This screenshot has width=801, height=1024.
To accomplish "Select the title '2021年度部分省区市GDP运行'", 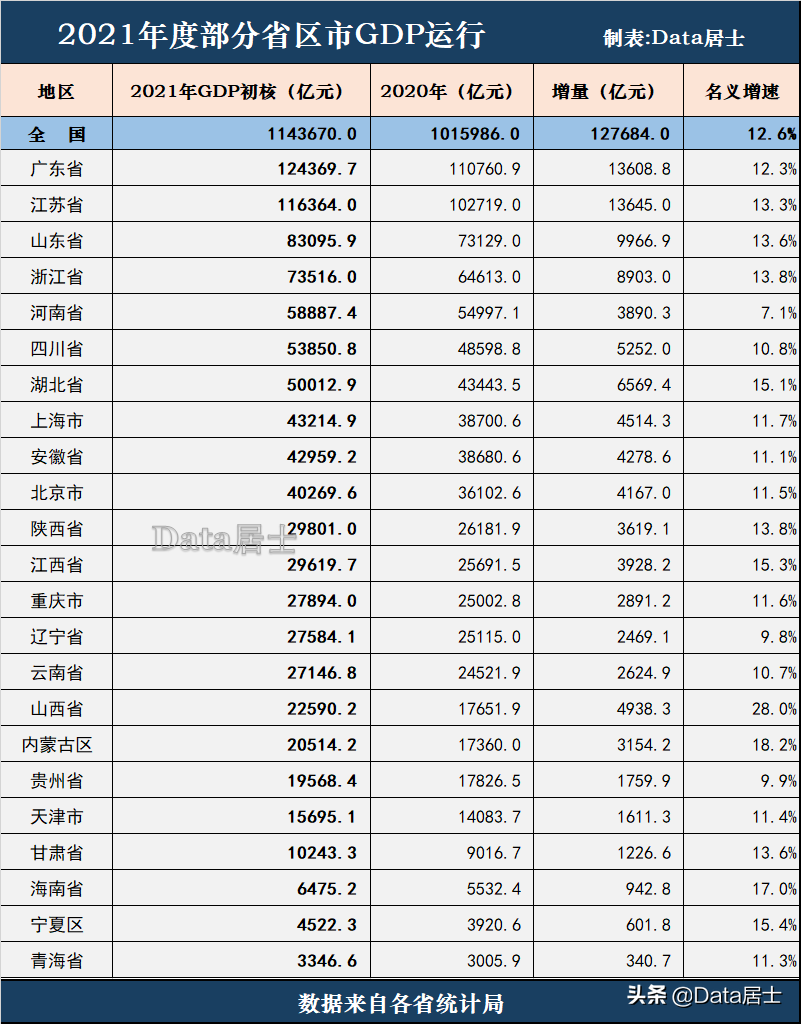I will click(272, 35).
